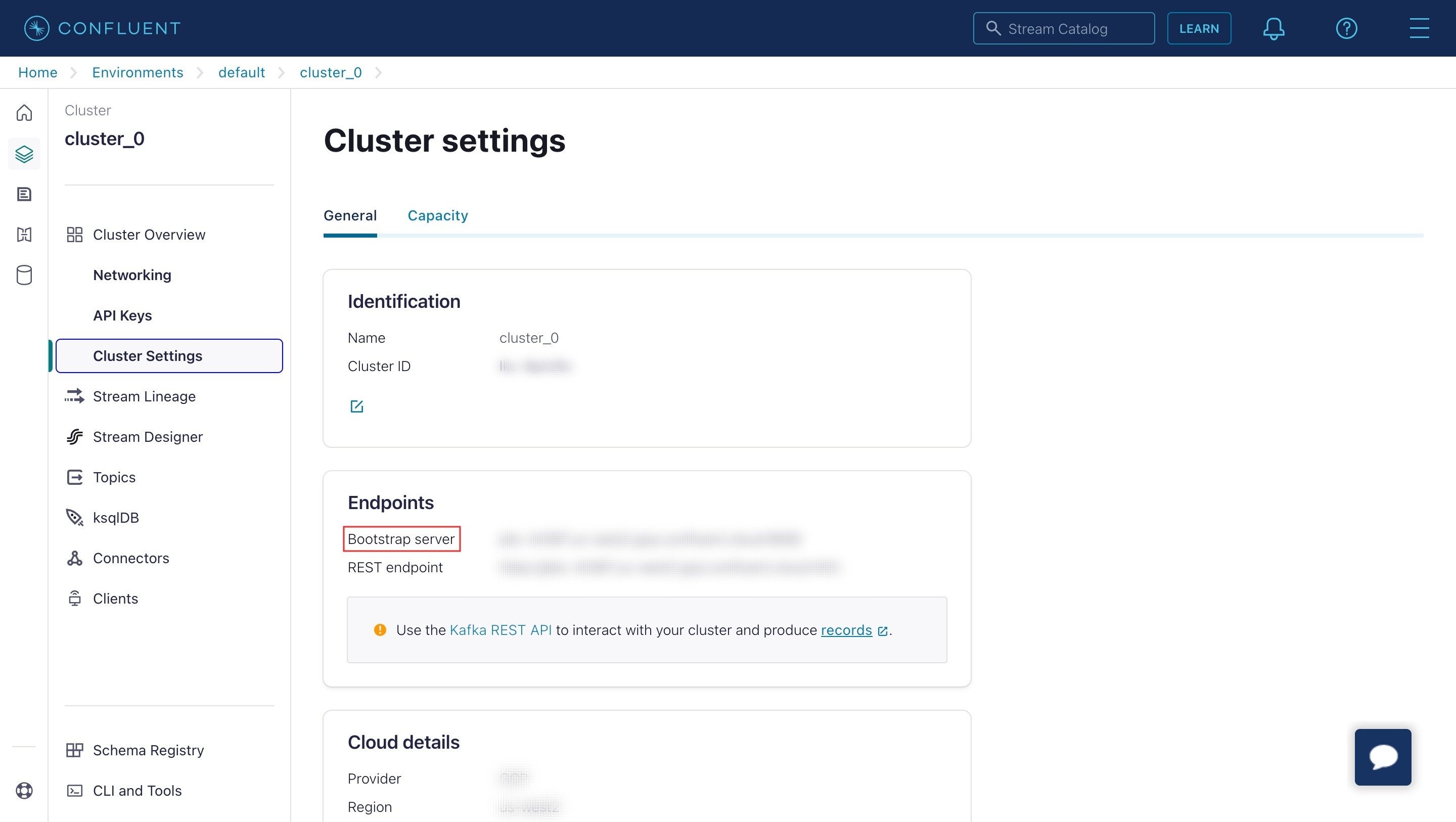
Task: Click the Region label
Action: [x=370, y=807]
